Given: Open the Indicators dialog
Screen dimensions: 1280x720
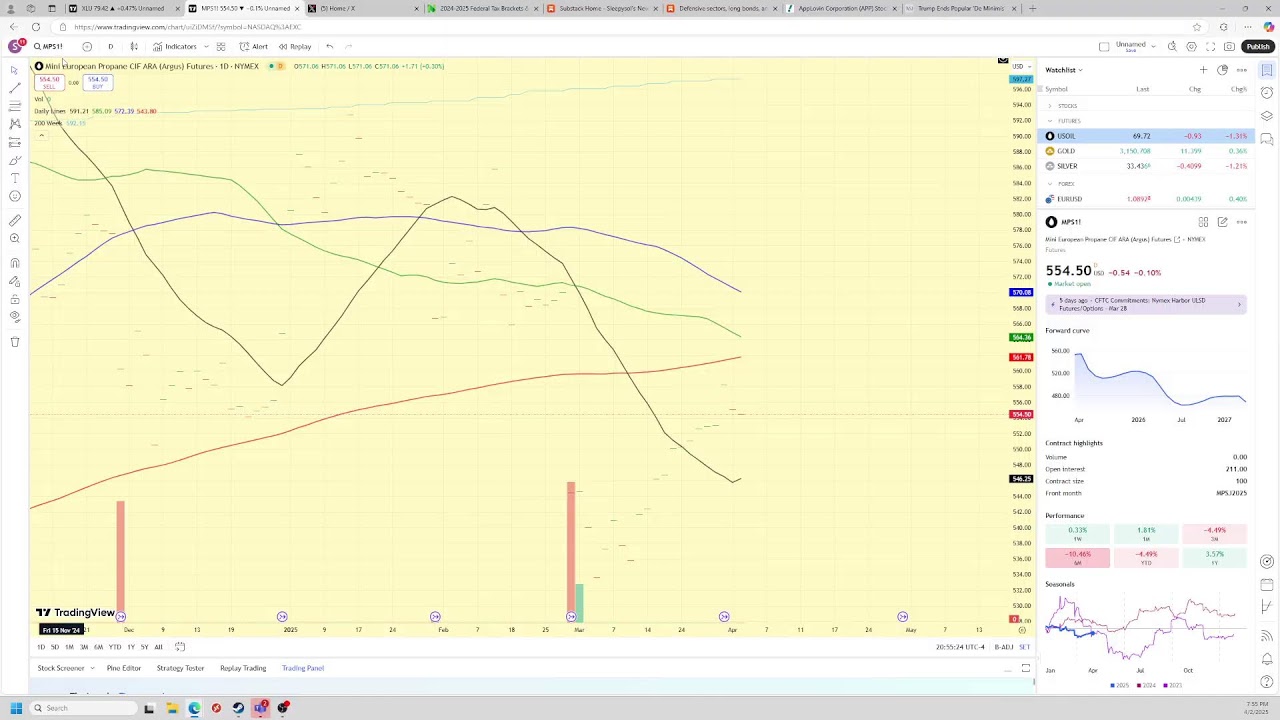Looking at the screenshot, I should (175, 46).
